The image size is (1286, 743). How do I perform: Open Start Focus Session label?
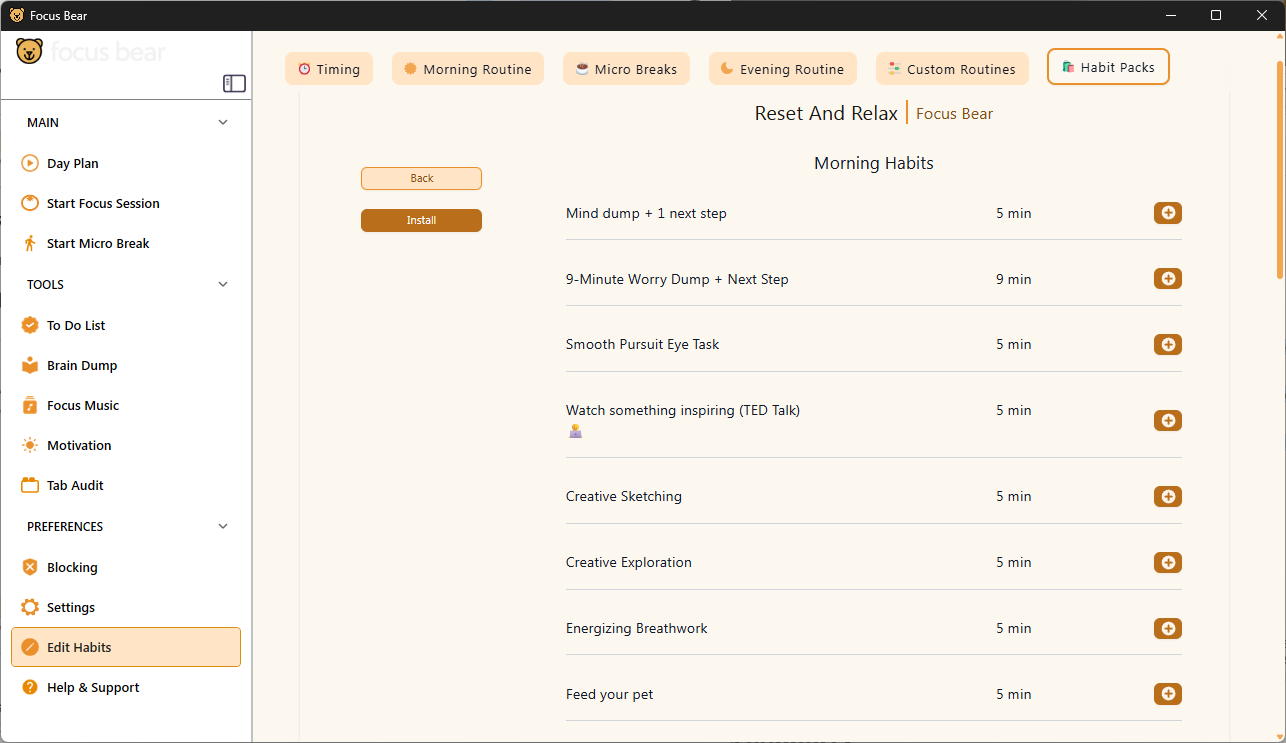103,203
